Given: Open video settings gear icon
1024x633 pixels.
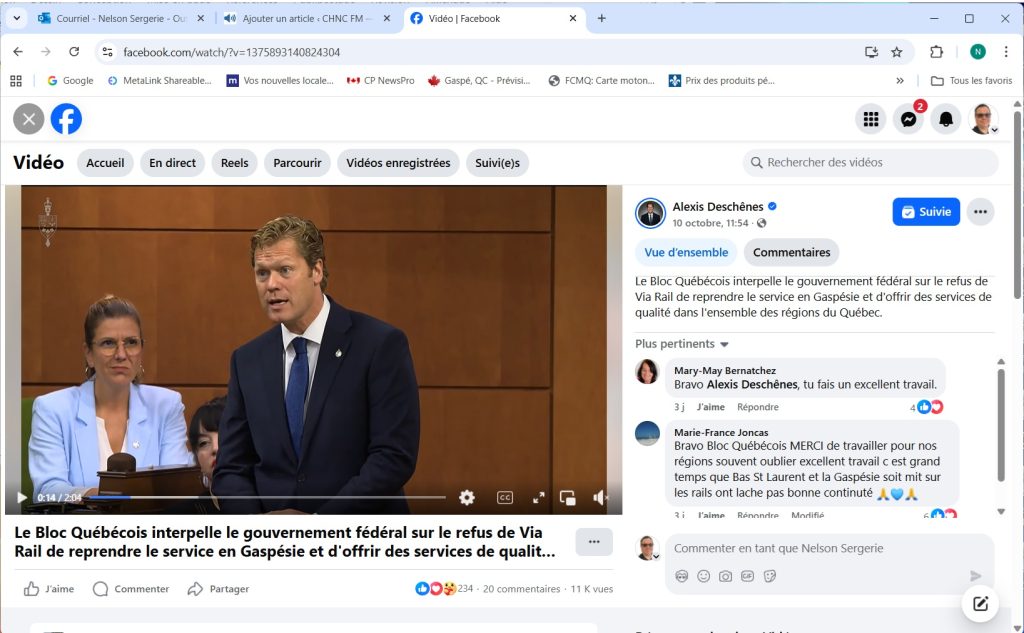Looking at the screenshot, I should pyautogui.click(x=467, y=497).
